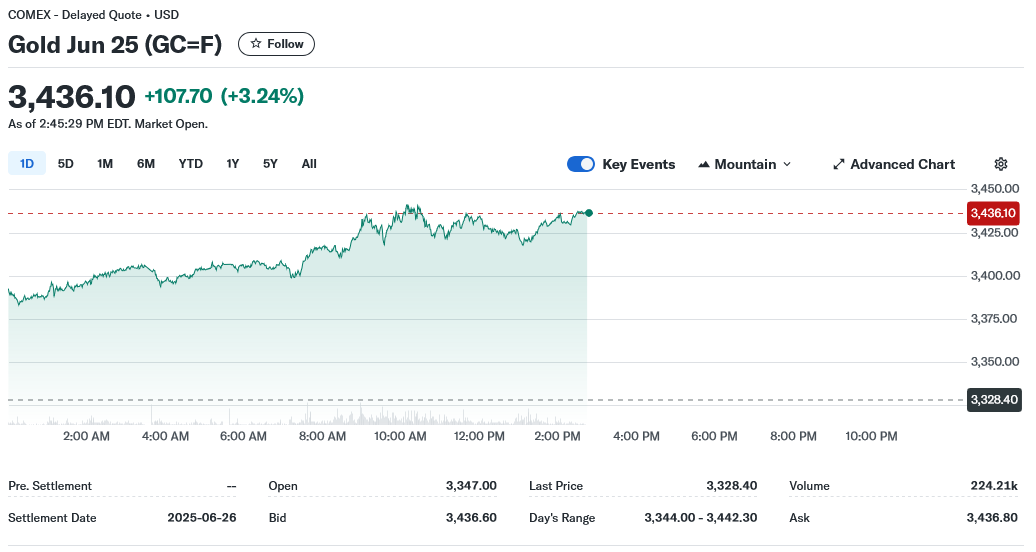
Task: Click the 2025-06-26 settlement date value
Action: tap(202, 518)
